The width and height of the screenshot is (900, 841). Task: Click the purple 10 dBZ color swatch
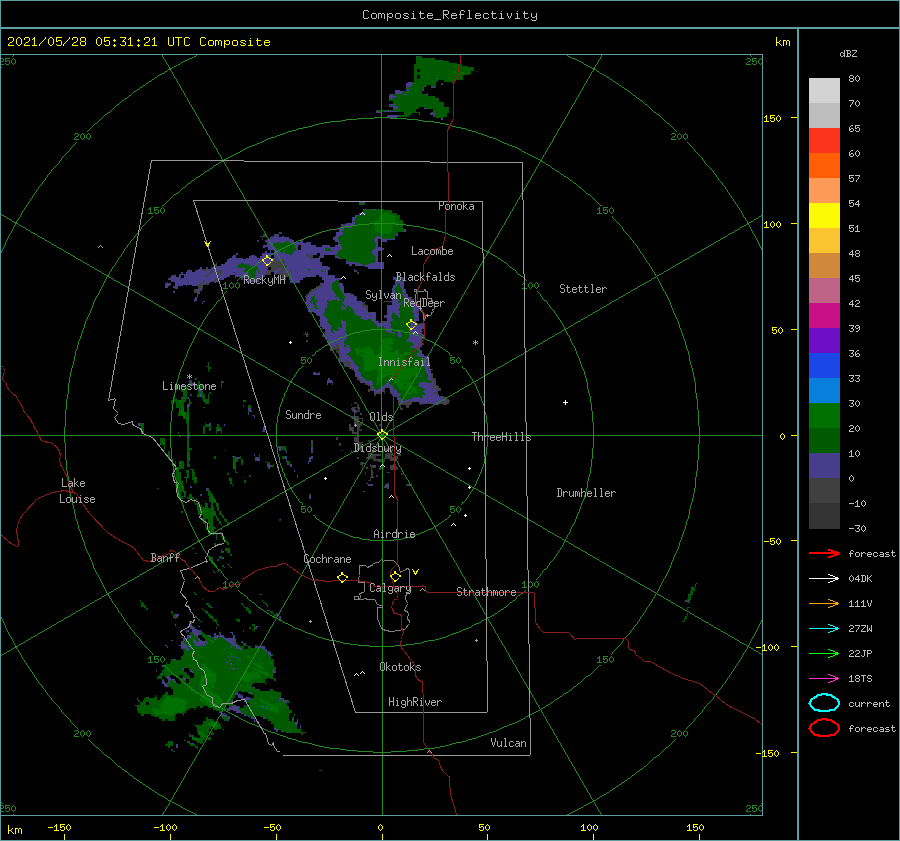(x=824, y=466)
